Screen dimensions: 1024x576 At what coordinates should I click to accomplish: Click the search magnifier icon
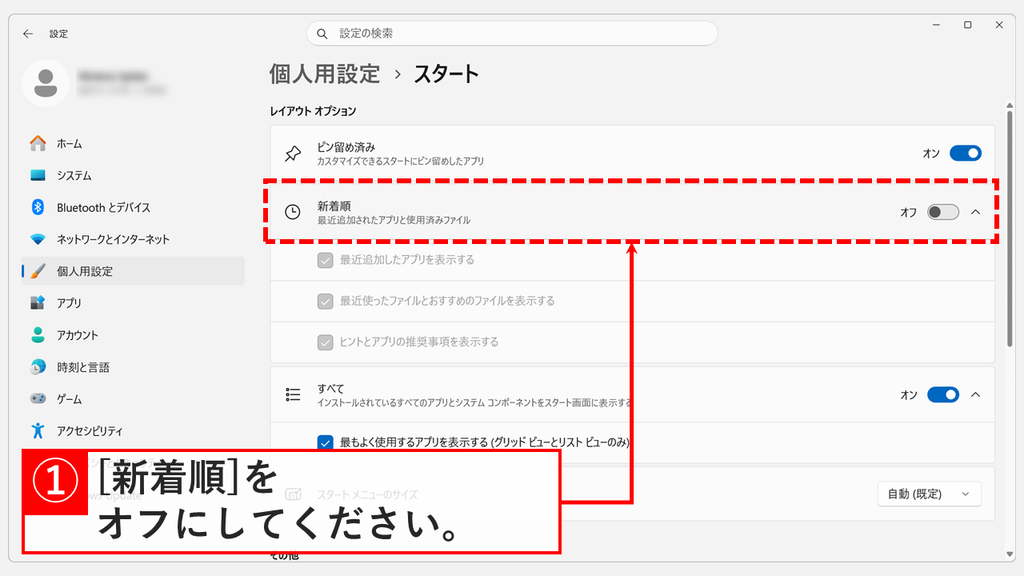point(322,33)
